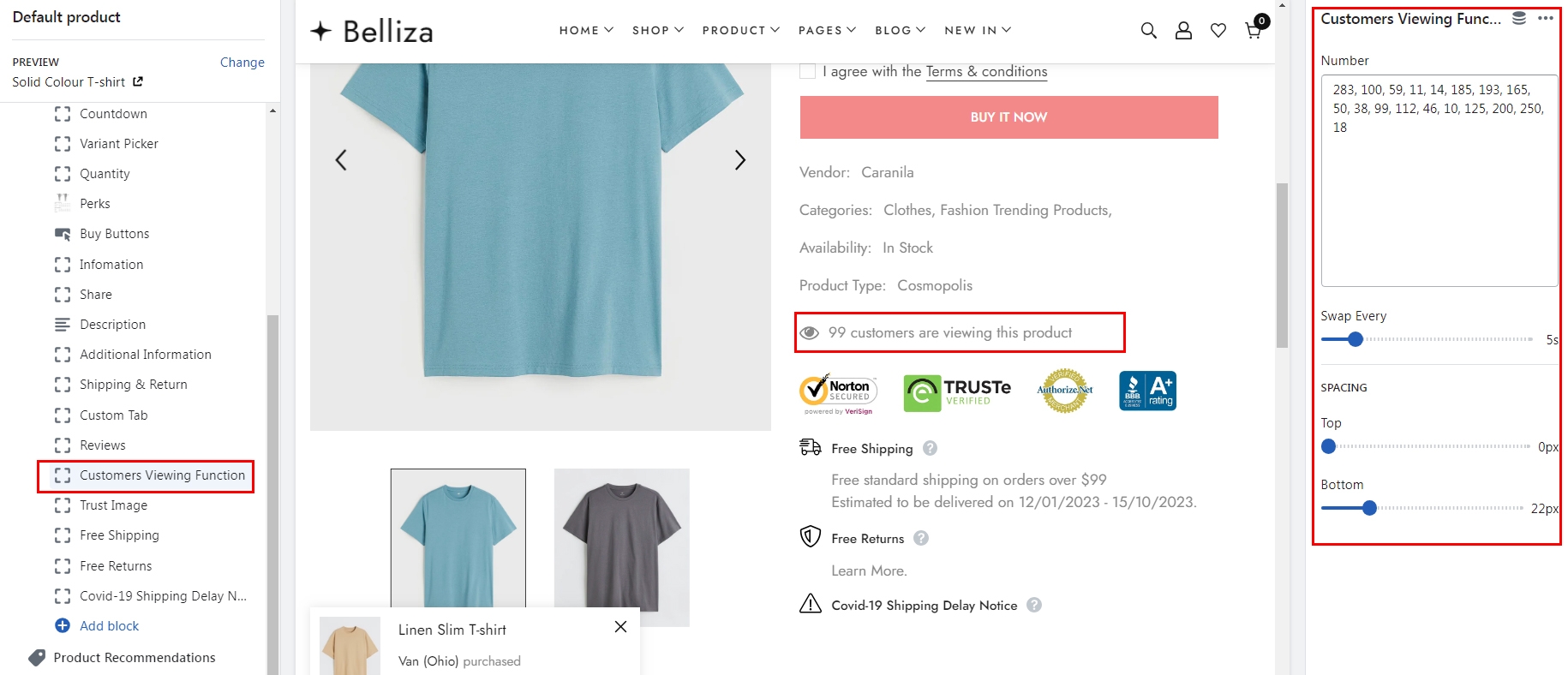Open the wishlist heart icon
The image size is (1568, 675).
click(x=1218, y=31)
